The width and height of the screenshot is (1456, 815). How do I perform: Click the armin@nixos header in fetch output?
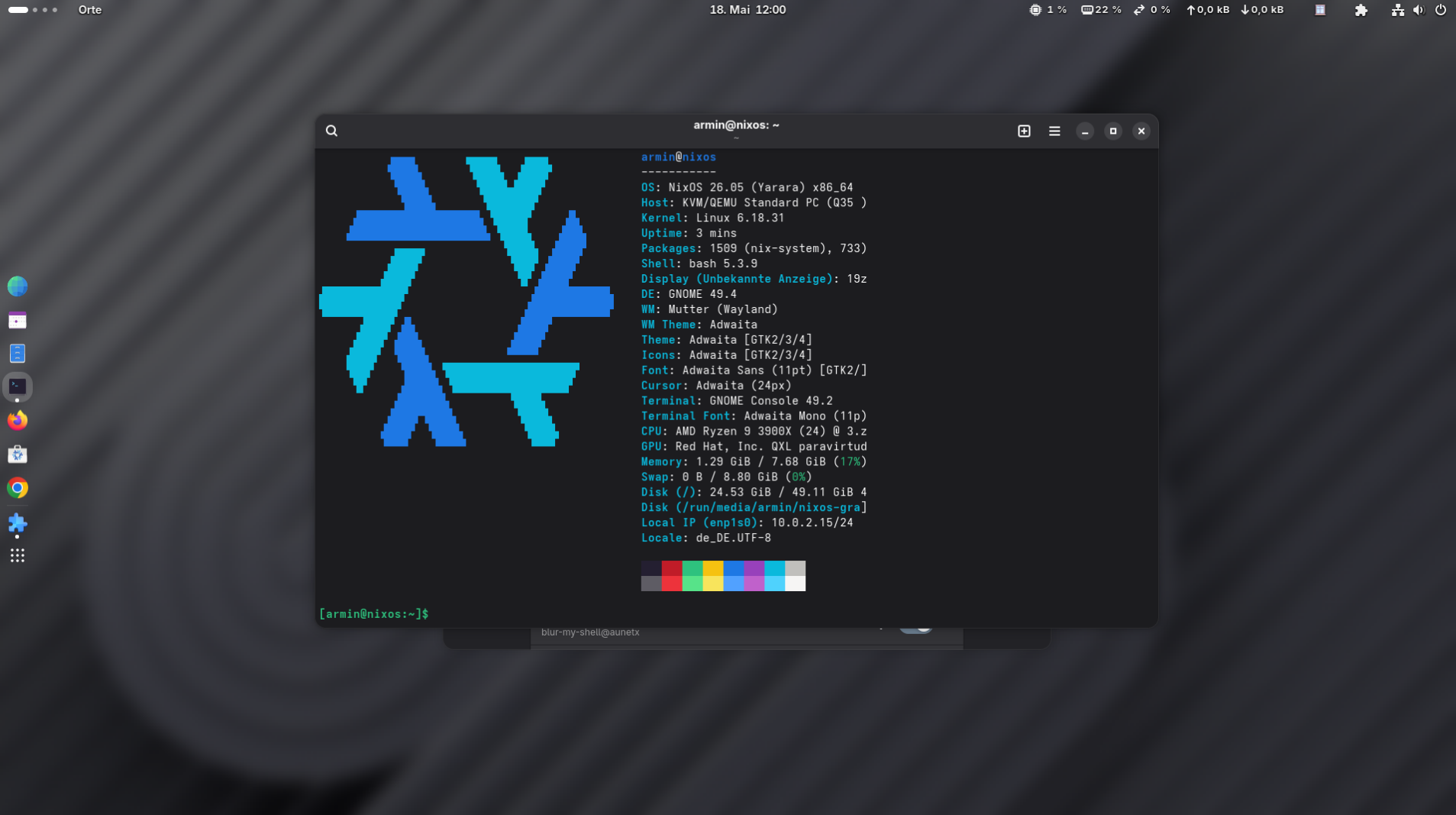[x=679, y=157]
